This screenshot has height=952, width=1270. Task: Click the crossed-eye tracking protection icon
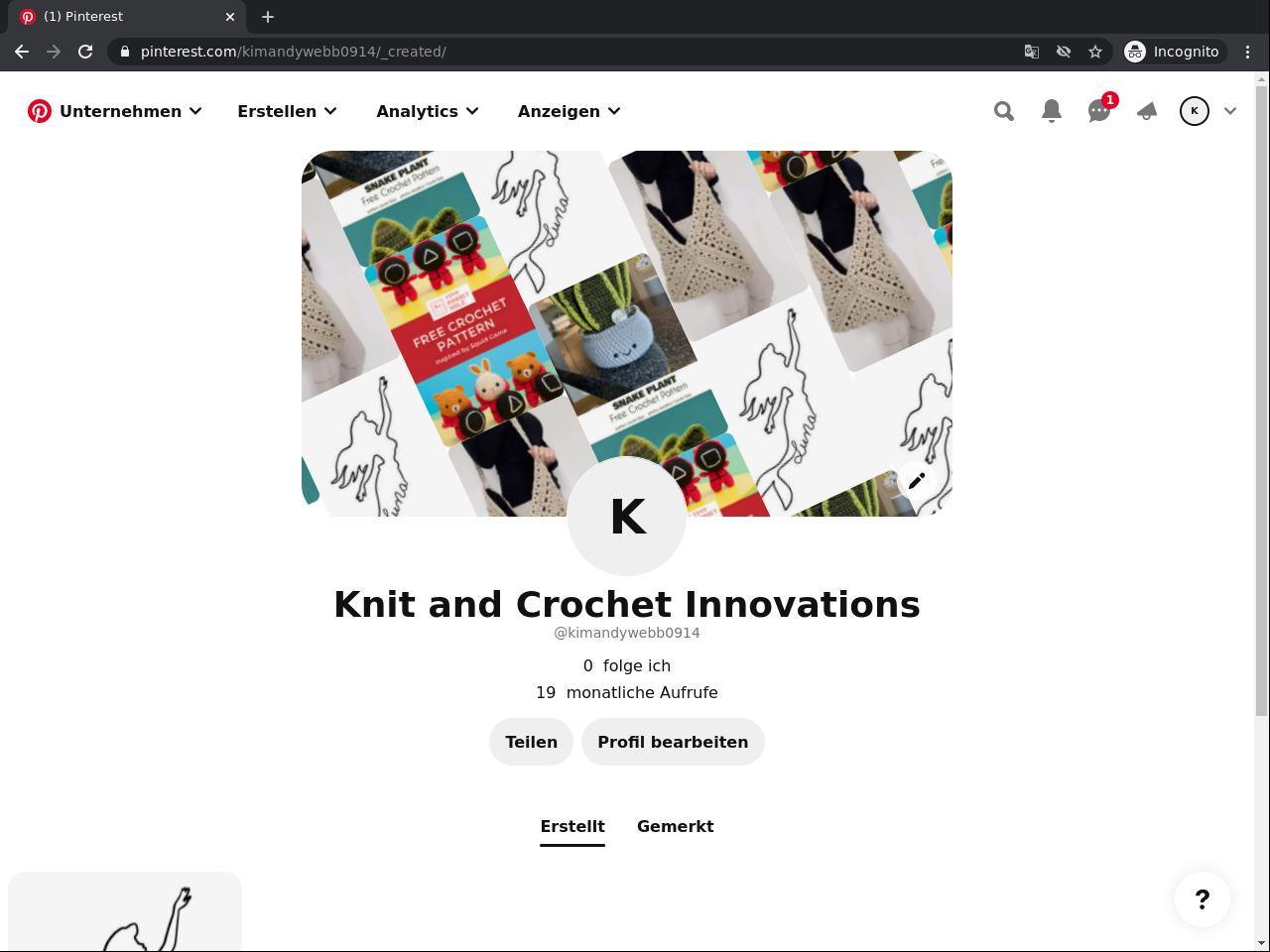[x=1064, y=52]
